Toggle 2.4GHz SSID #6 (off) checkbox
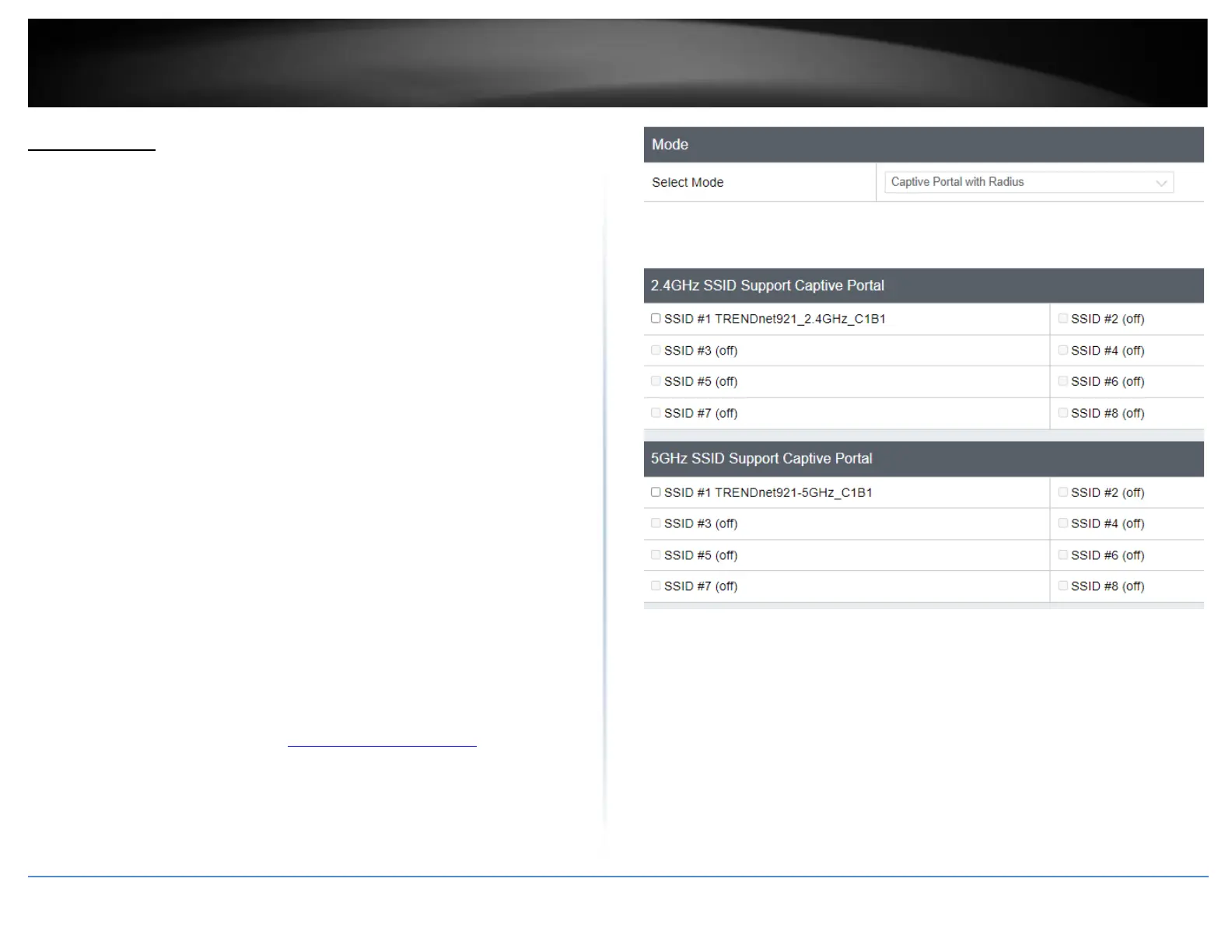Viewport: 1232px width, 952px height. point(1062,381)
